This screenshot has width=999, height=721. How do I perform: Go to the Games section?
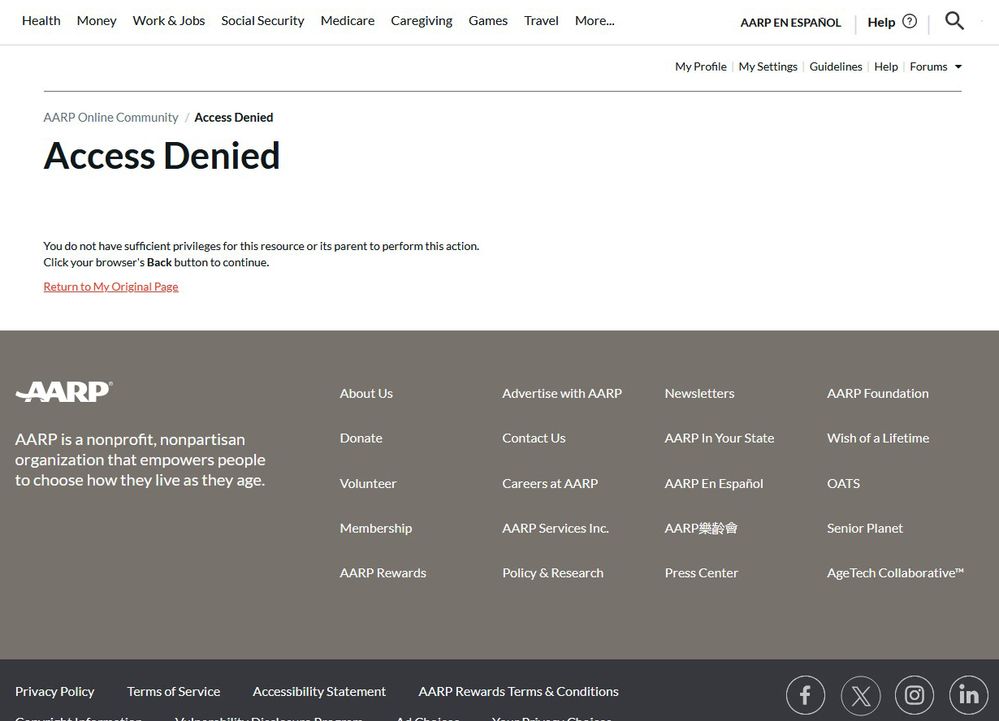point(488,21)
